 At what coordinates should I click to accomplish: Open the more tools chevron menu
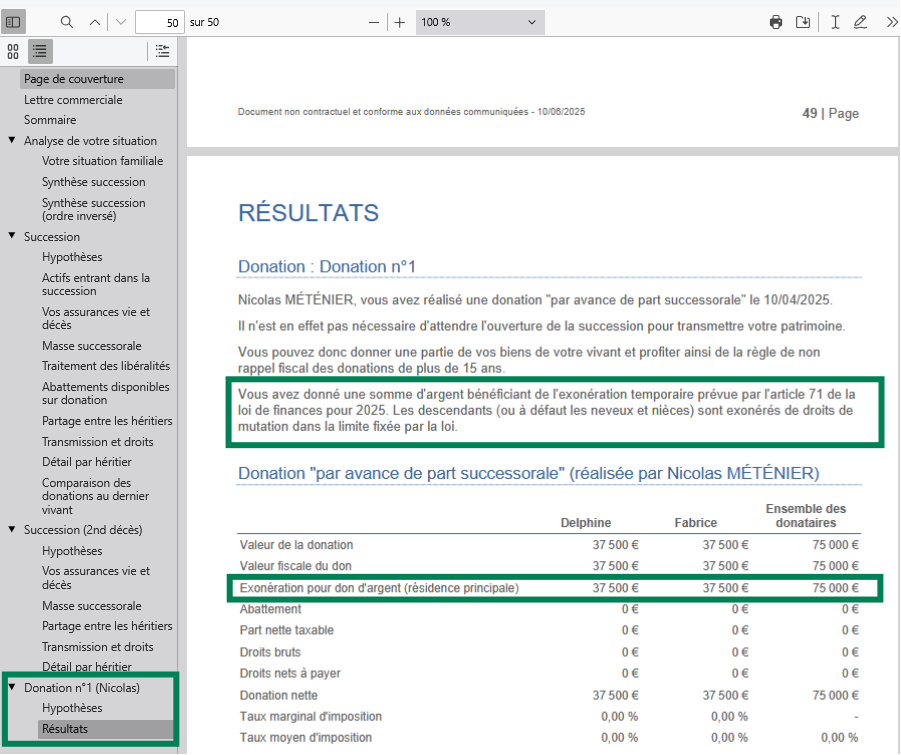[890, 22]
